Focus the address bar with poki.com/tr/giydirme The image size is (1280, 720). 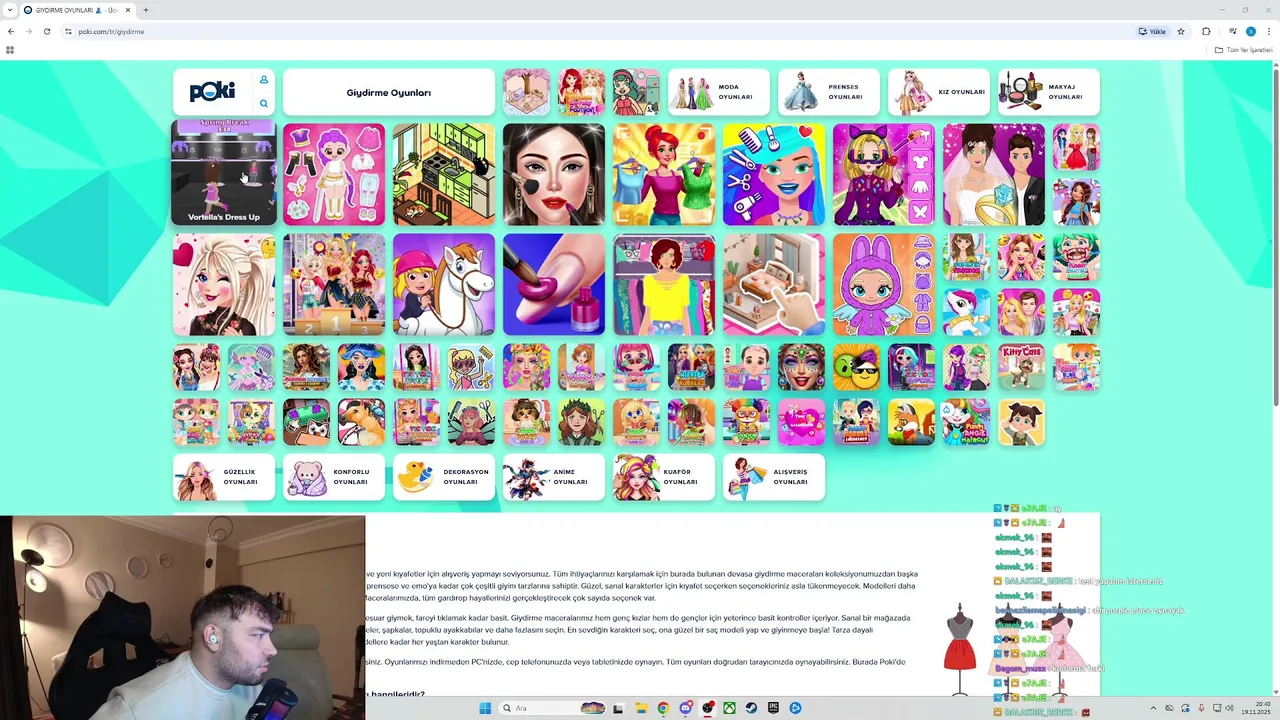point(600,31)
